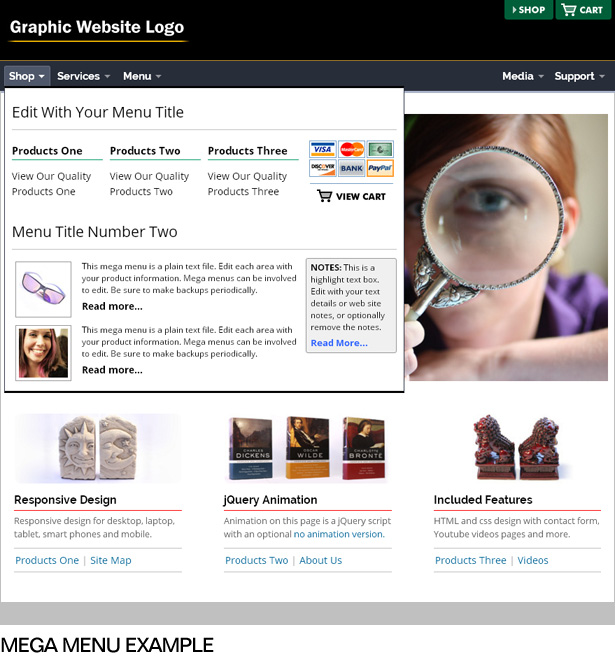The image size is (615, 659).
Task: Click Read more under sunglasses description
Action: (x=112, y=306)
